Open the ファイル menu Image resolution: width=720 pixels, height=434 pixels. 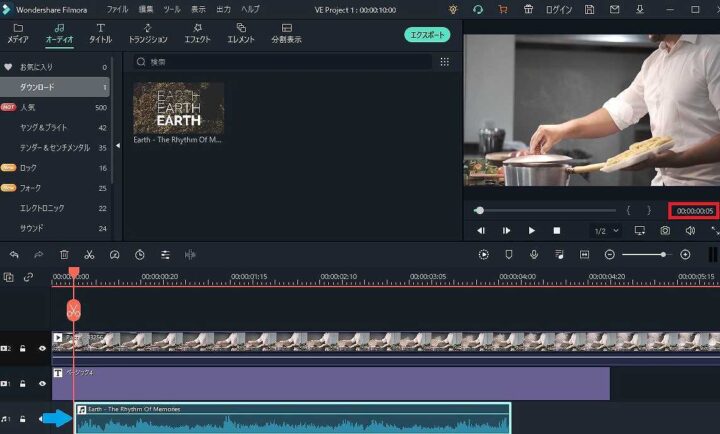(117, 9)
